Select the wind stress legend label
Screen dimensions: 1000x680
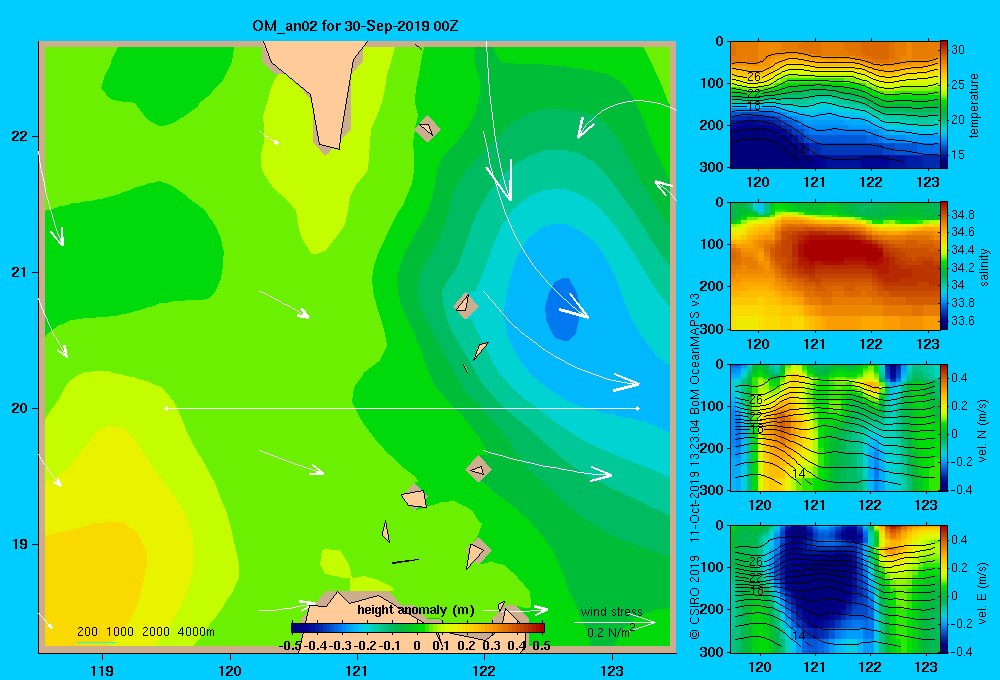(611, 612)
